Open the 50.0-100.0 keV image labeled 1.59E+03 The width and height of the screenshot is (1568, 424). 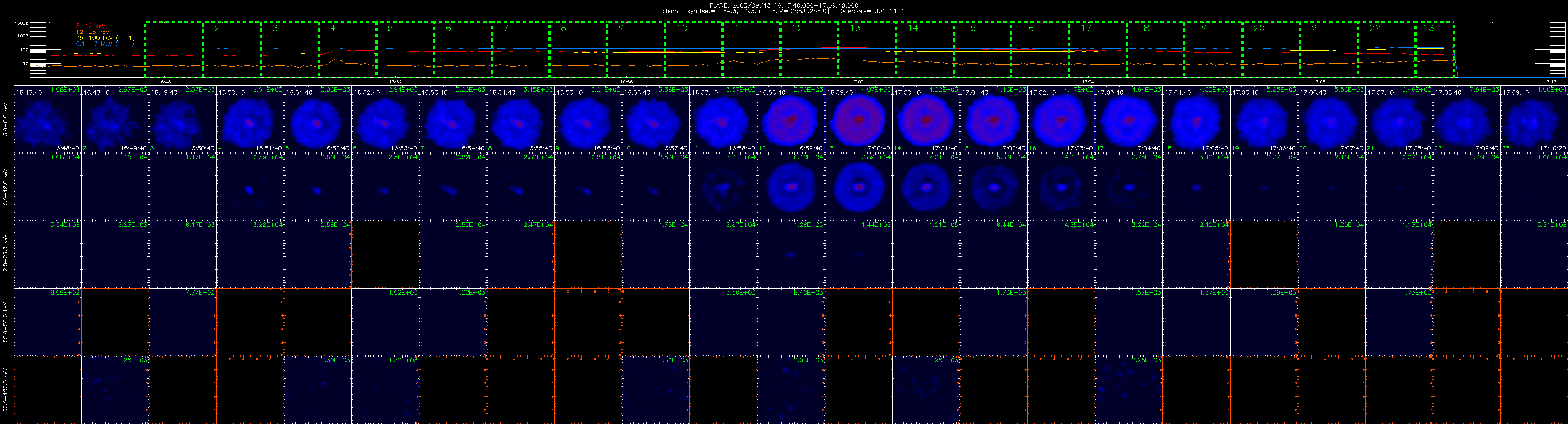click(656, 389)
